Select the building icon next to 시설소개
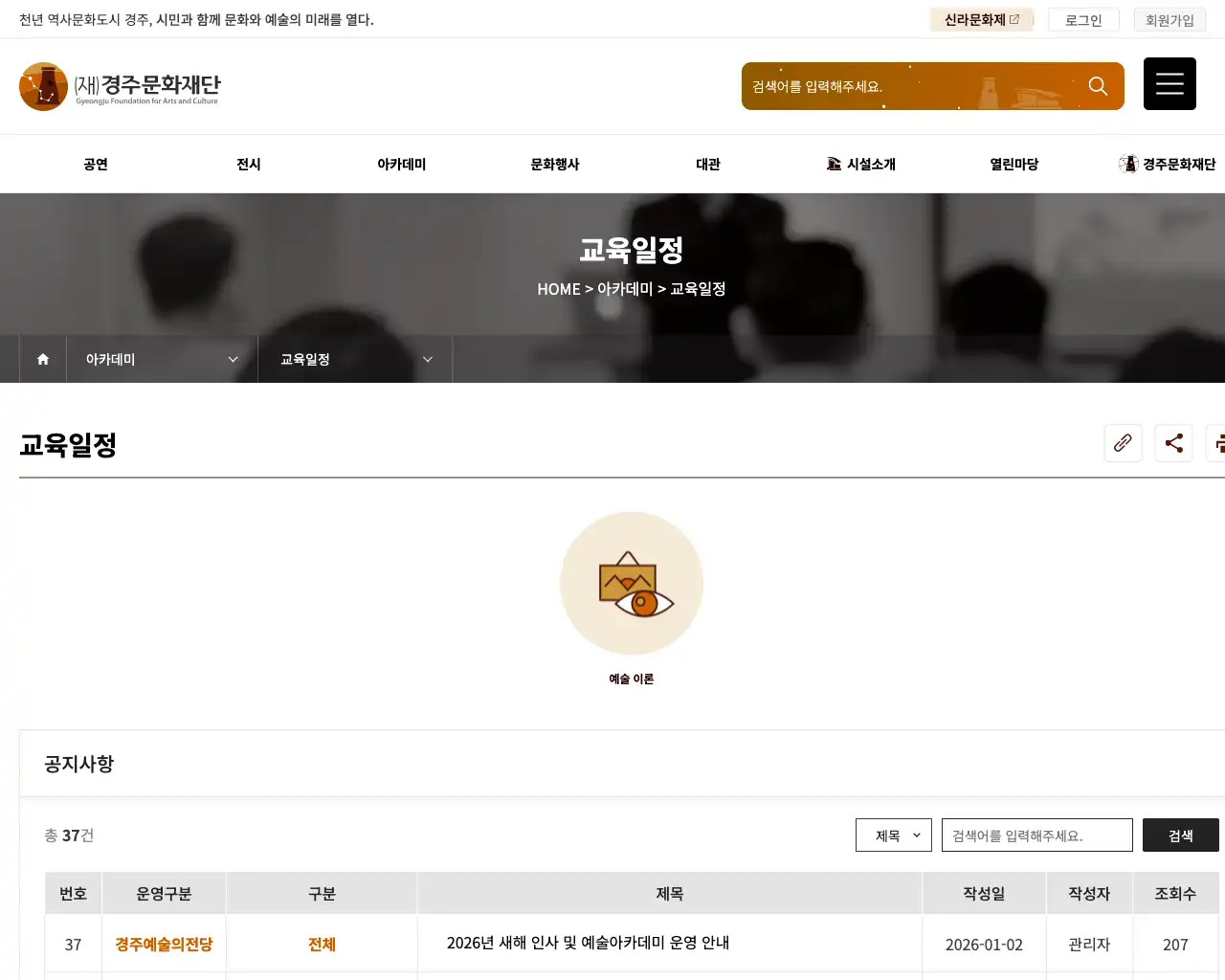Screen dimensions: 1225x980 (x=833, y=163)
